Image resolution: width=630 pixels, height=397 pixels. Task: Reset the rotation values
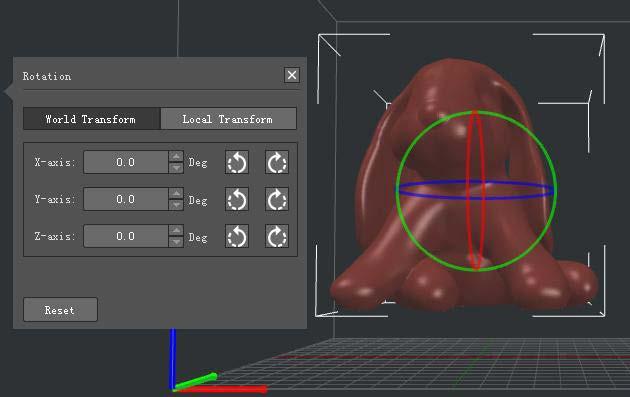pyautogui.click(x=60, y=310)
